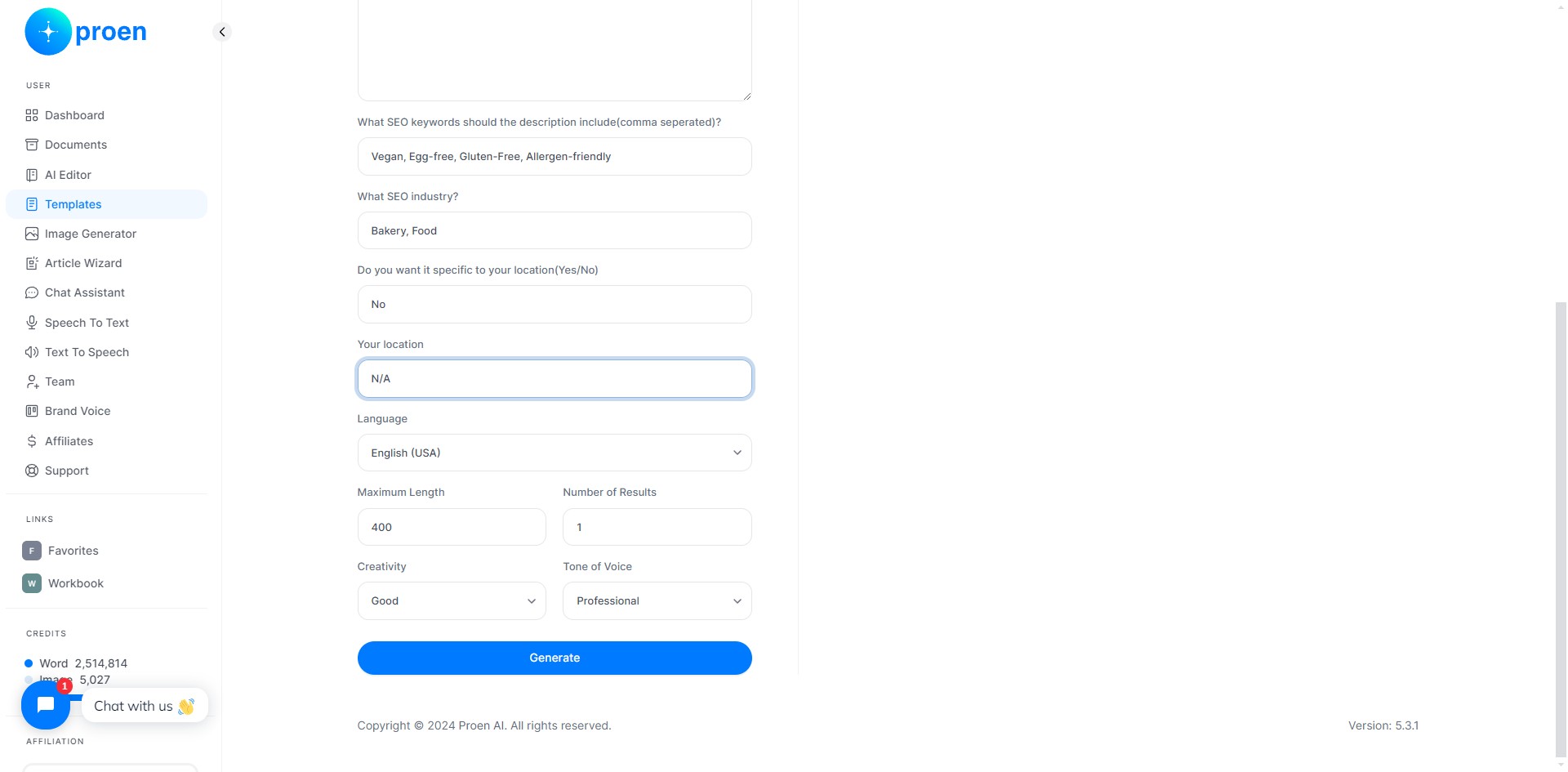Click the proen logo icon
1568x772 pixels.
pyautogui.click(x=48, y=32)
